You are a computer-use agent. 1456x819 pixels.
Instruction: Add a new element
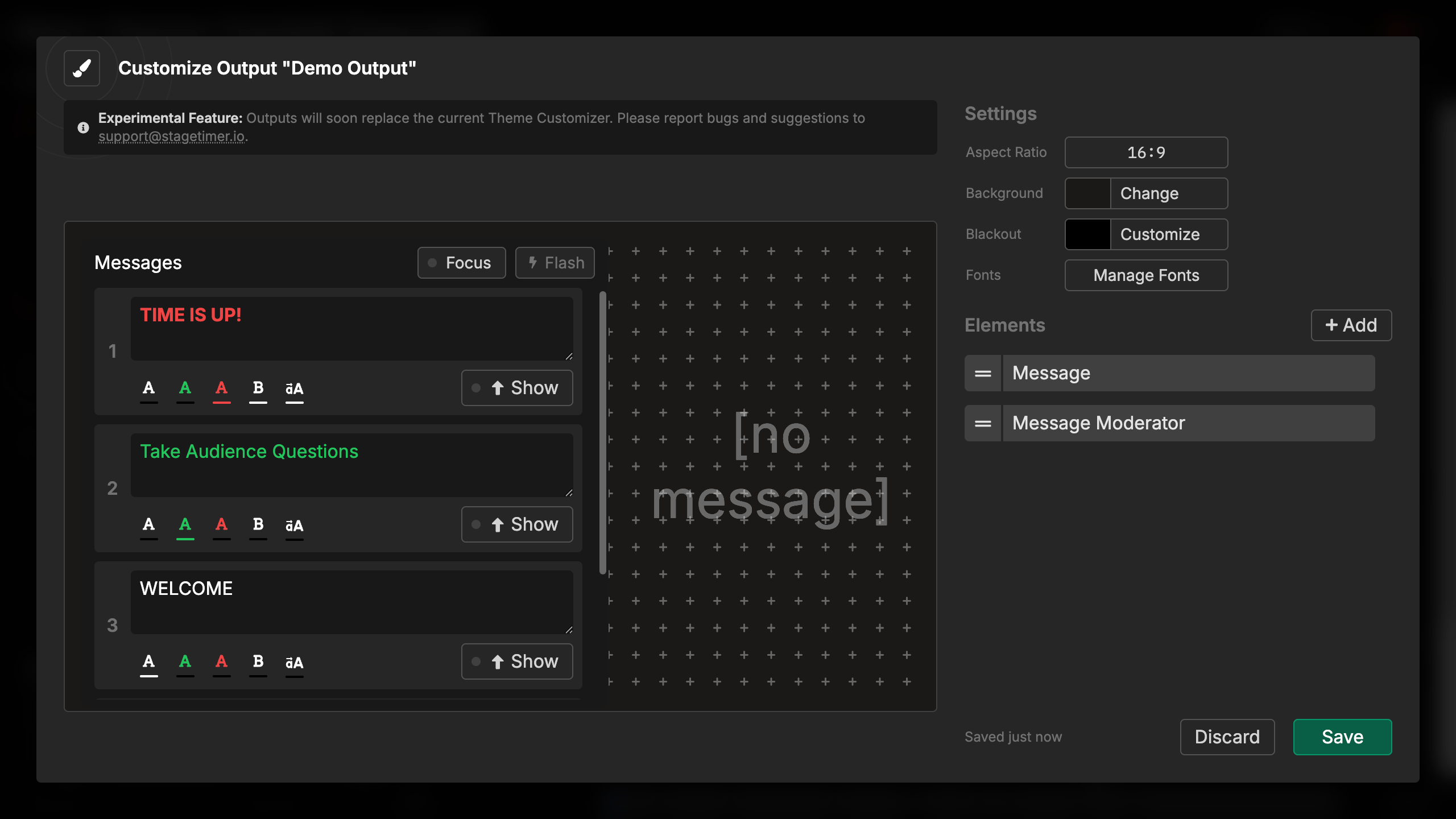click(1351, 325)
